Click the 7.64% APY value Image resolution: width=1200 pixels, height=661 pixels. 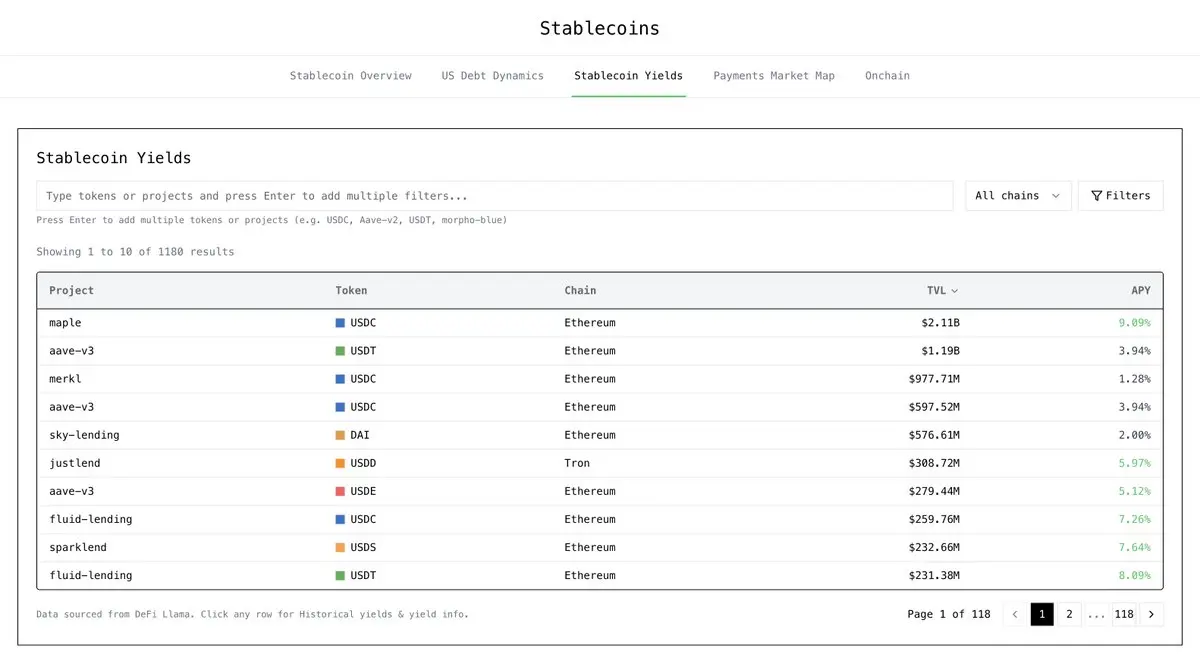click(1134, 547)
